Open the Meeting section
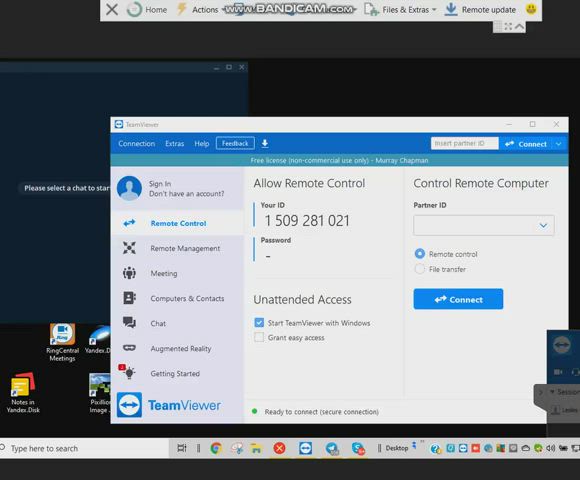Screen dimensions: 580x480 point(178,273)
